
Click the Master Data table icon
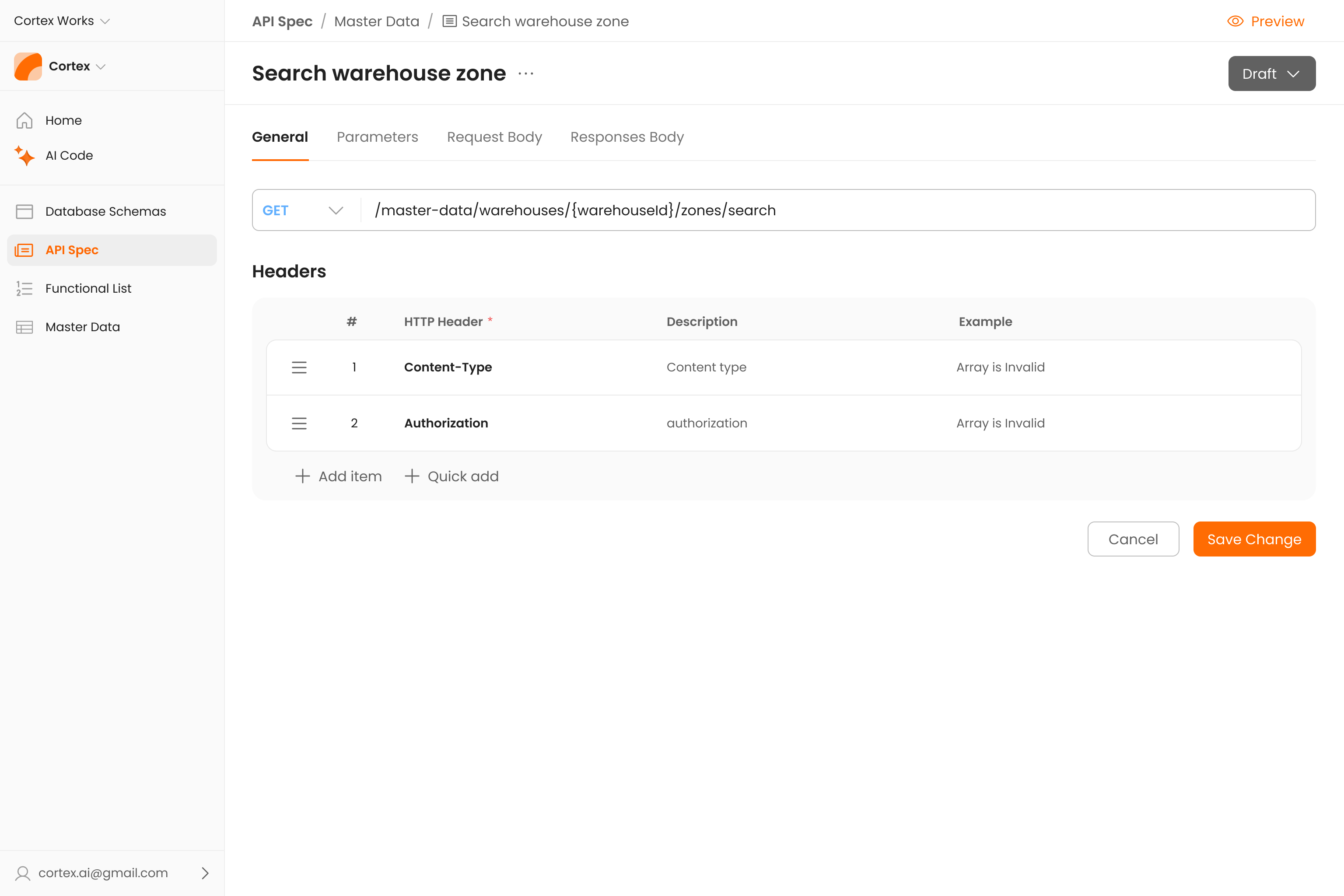tap(24, 327)
